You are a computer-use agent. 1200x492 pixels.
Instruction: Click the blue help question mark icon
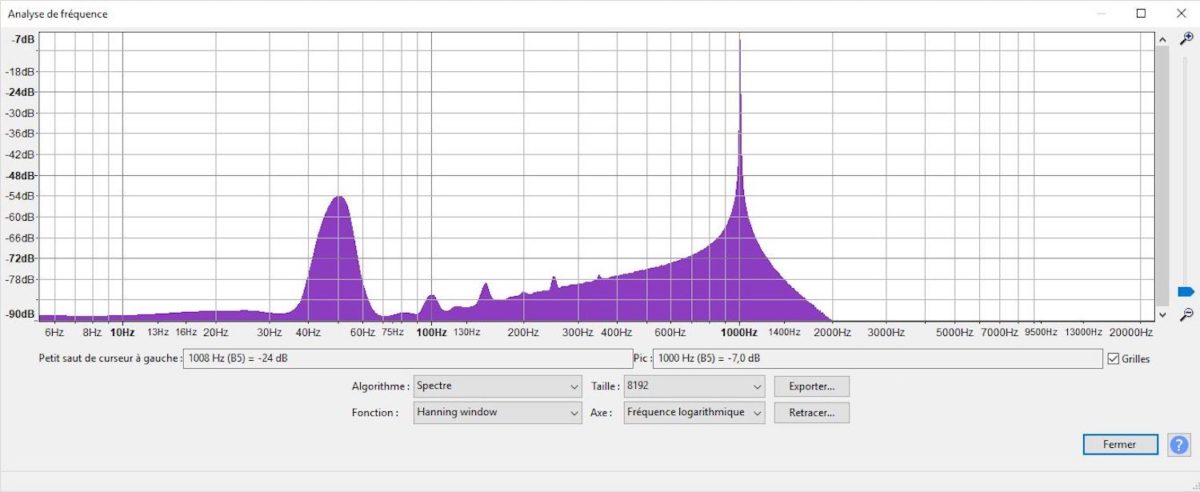1177,444
